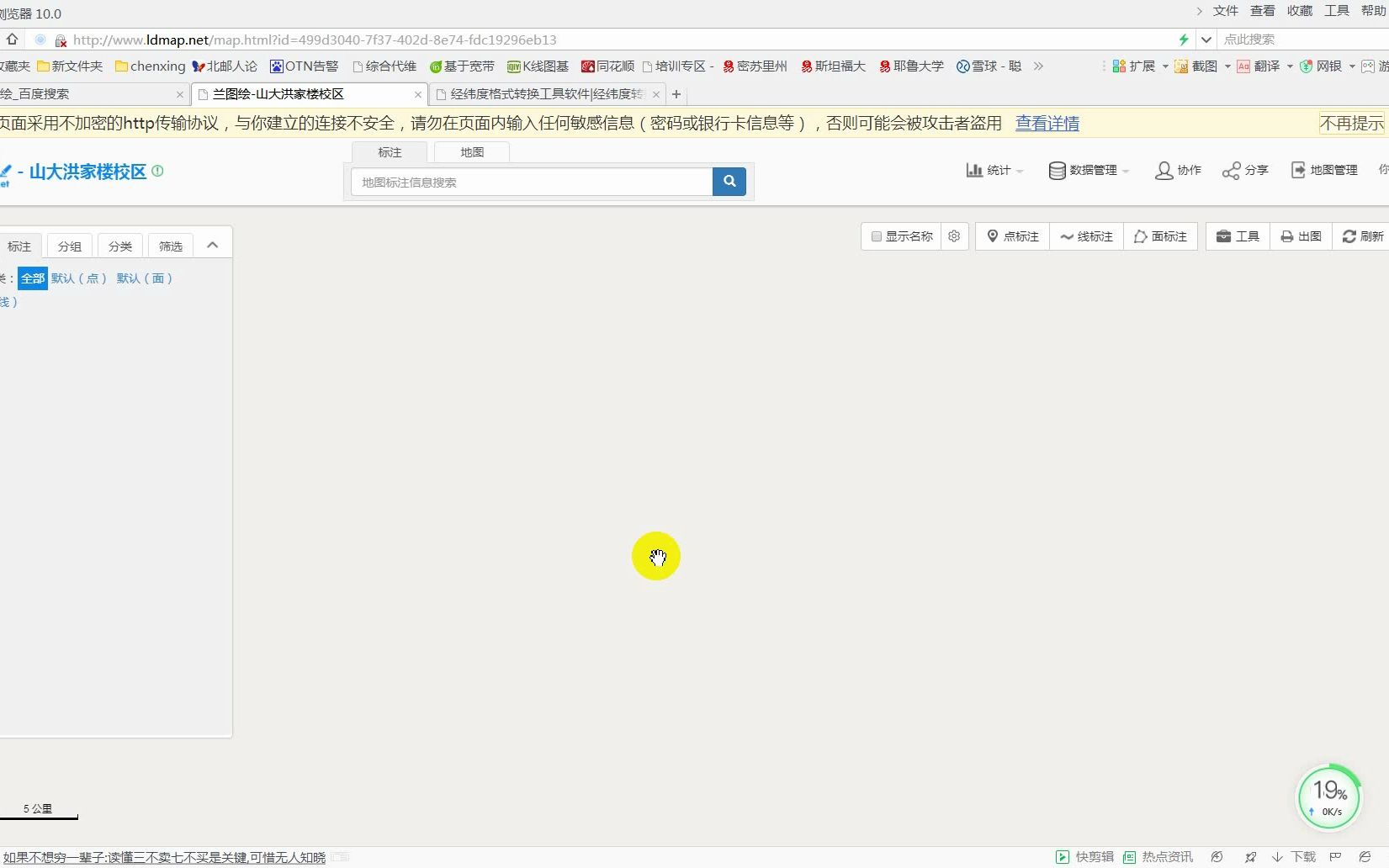Open the 基于宽带 bookmark
Image resolution: width=1389 pixels, height=868 pixels.
(x=462, y=66)
